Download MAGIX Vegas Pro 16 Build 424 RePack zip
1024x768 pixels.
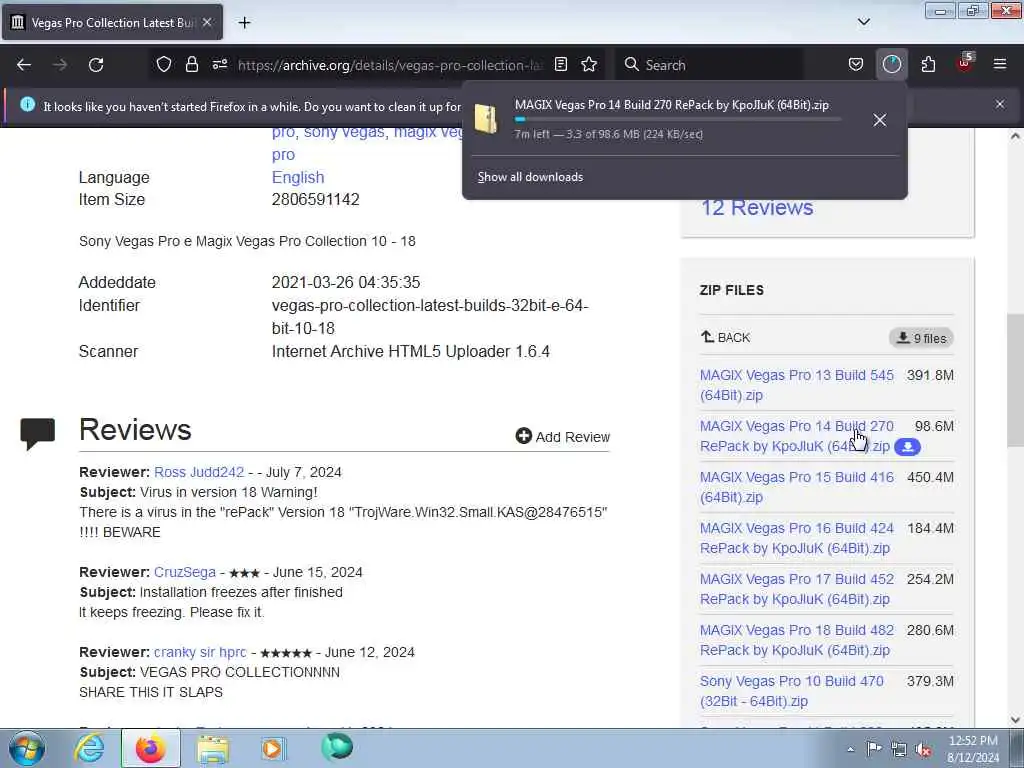(796, 538)
